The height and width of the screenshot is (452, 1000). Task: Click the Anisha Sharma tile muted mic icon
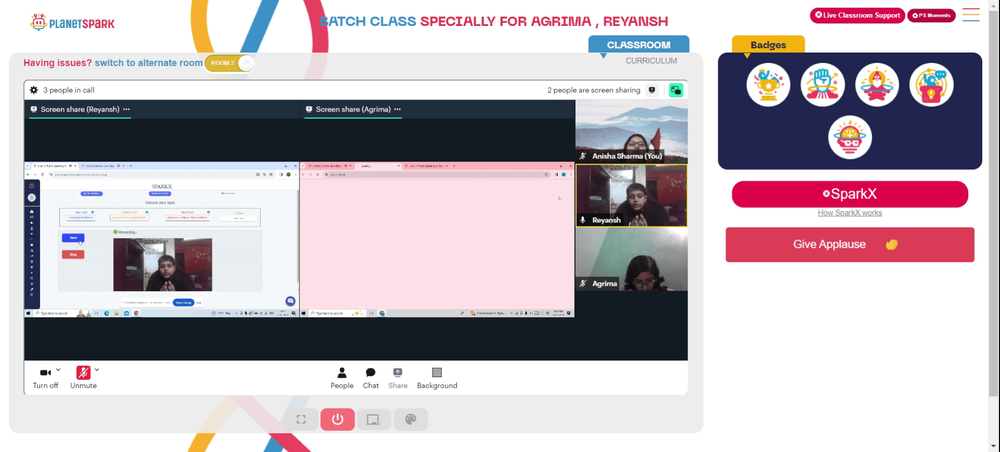(582, 156)
